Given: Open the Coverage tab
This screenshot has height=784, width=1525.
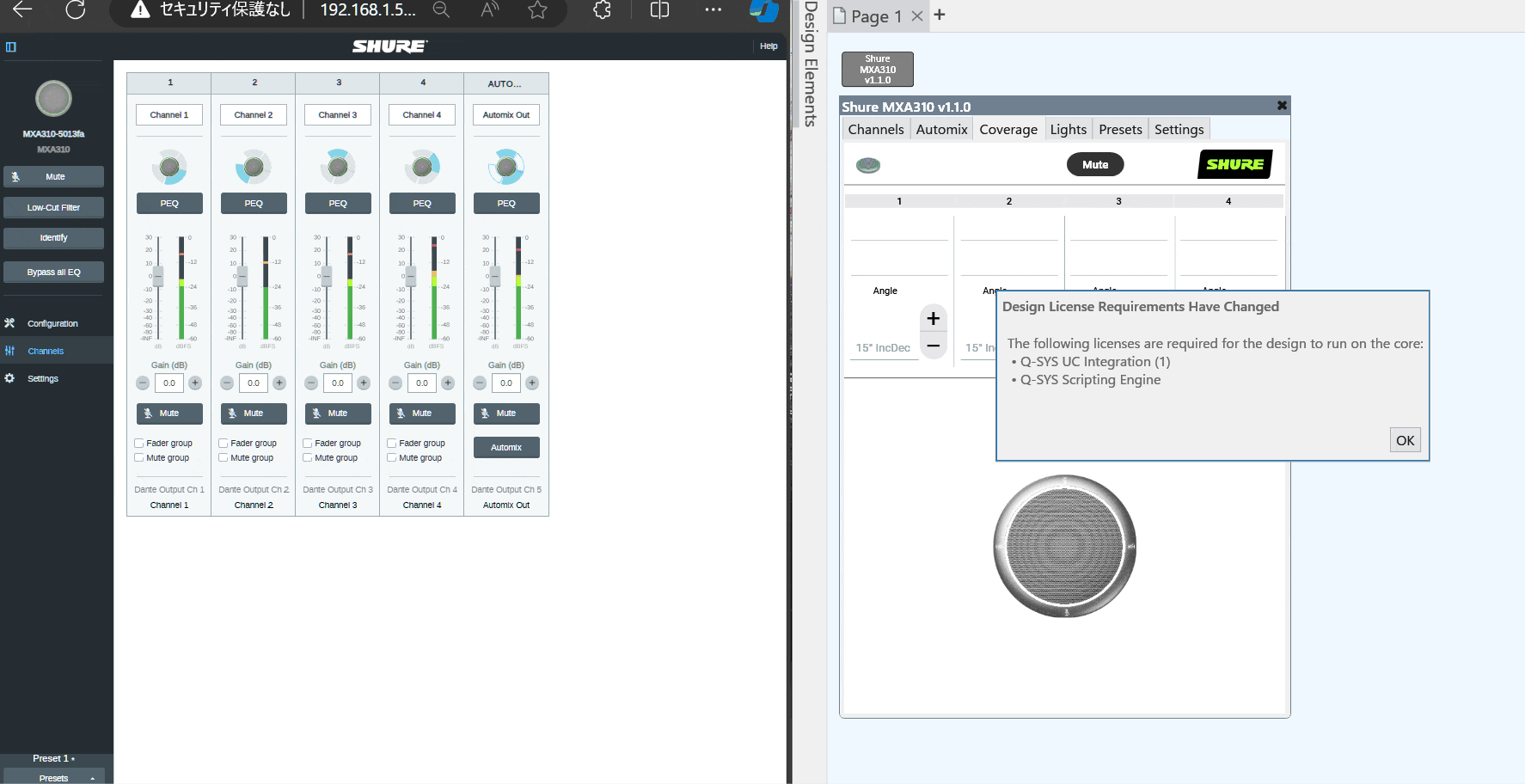Looking at the screenshot, I should (1008, 129).
